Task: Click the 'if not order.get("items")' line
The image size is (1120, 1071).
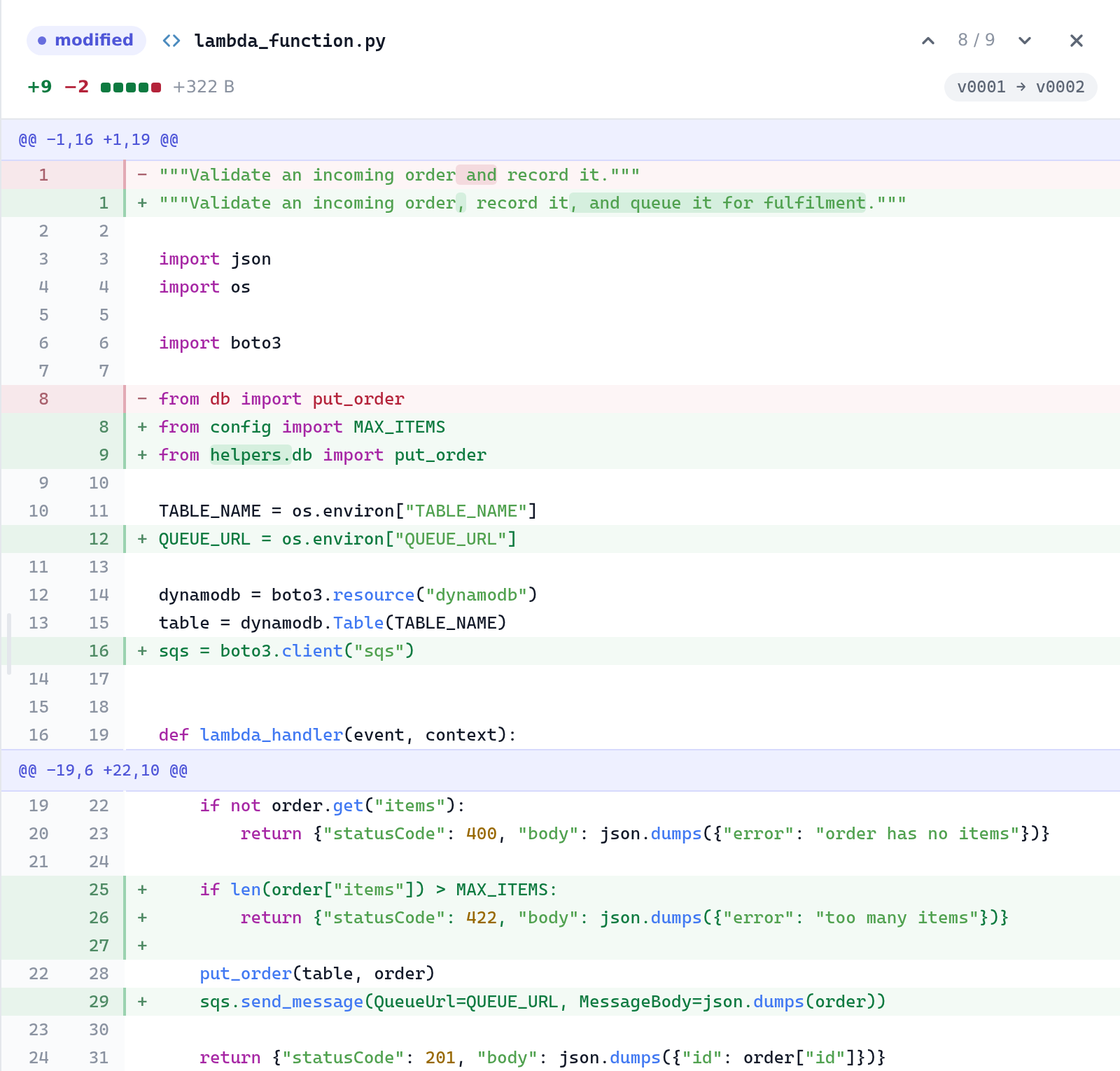Action: [560, 806]
